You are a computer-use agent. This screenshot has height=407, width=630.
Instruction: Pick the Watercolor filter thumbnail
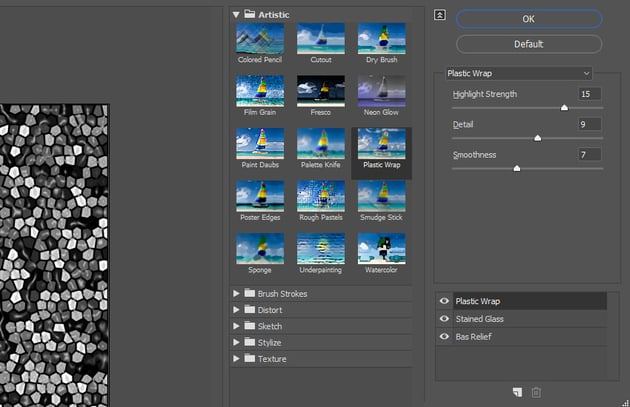click(381, 248)
